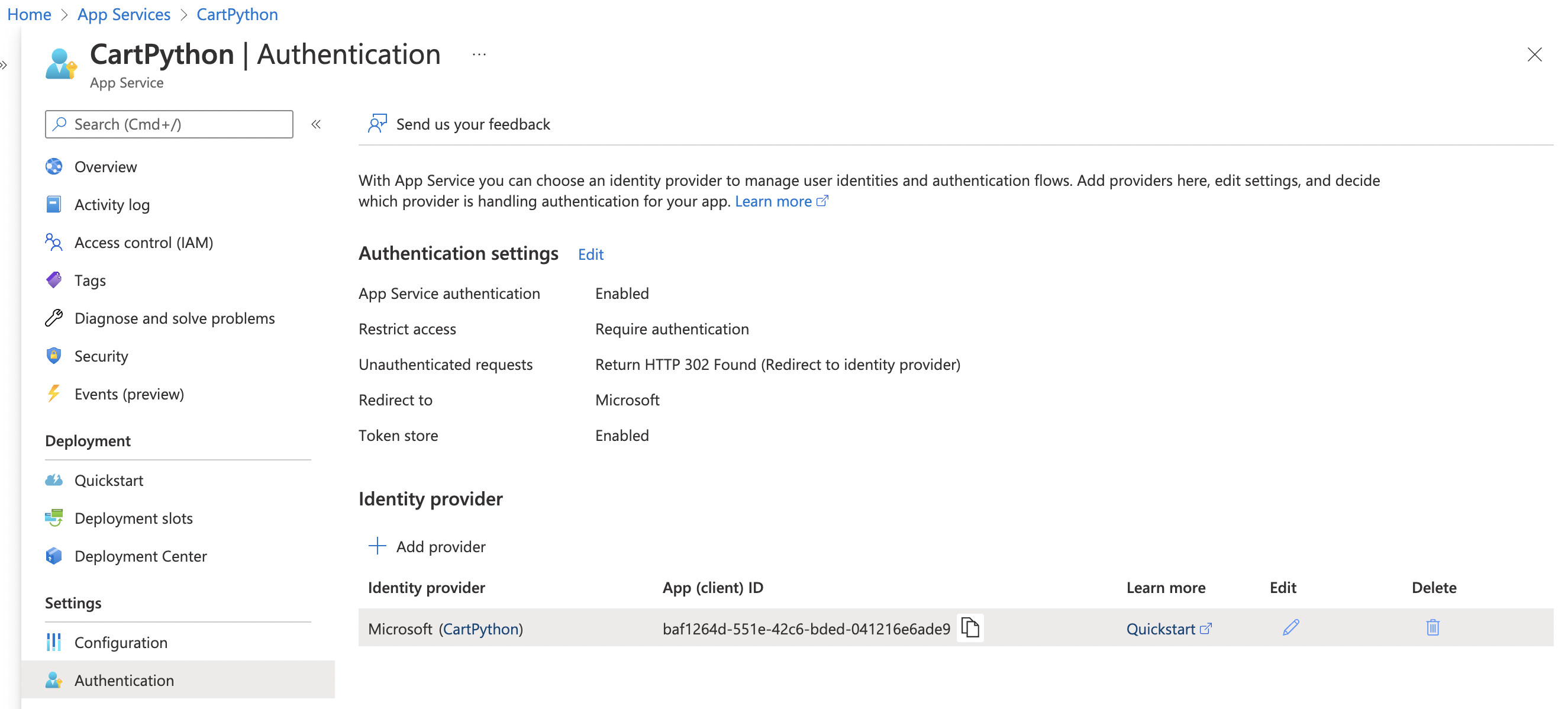The width and height of the screenshot is (1568, 709).
Task: Click the CartPython breadcrumb link
Action: [x=237, y=14]
